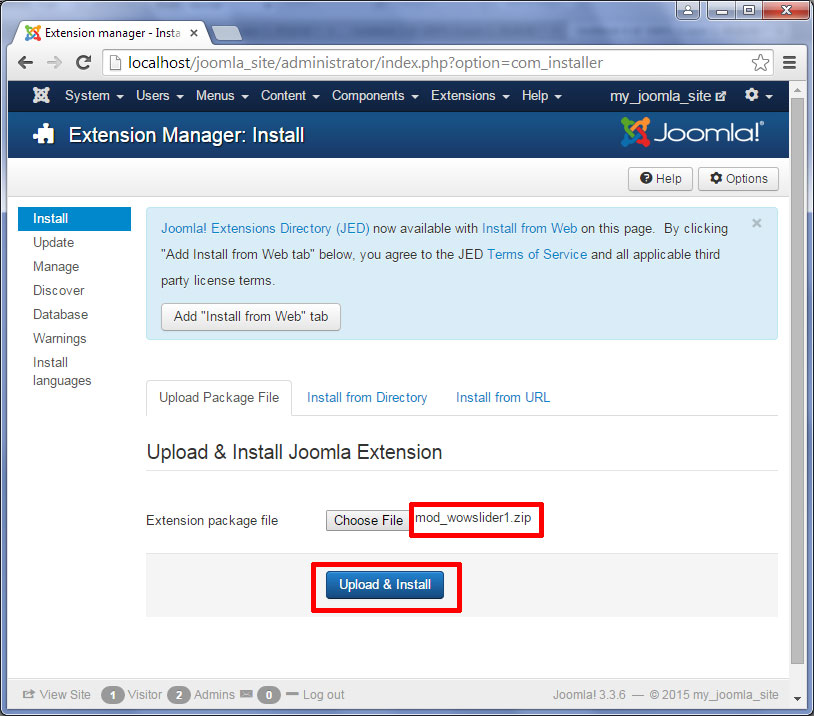The width and height of the screenshot is (814, 716).
Task: Click the Visitor count badge
Action: (113, 695)
